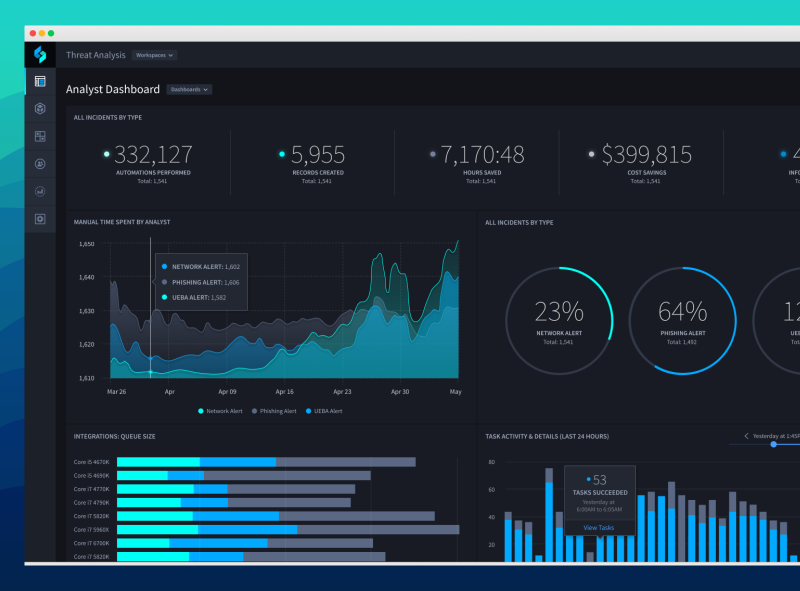Click the previous-period chevron on Task Activity
Image resolution: width=800 pixels, height=591 pixels.
pyautogui.click(x=747, y=436)
